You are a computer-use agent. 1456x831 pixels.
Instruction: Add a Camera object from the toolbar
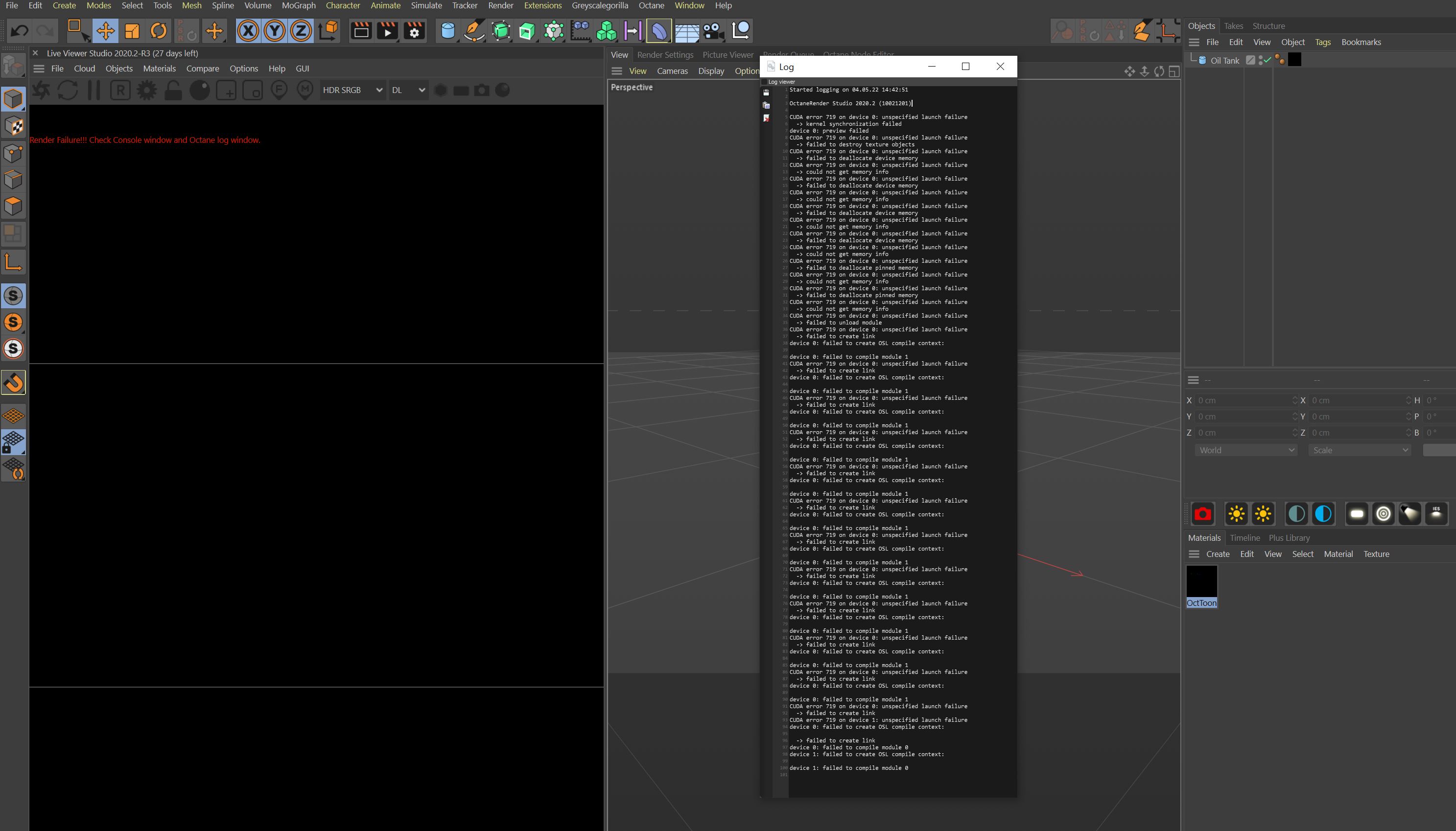click(x=713, y=31)
